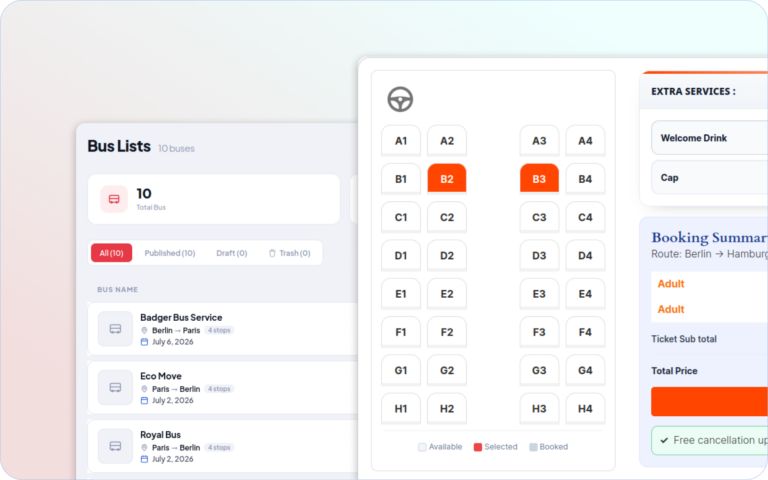Pick seat D3
Screen dimensions: 768x480
click(x=539, y=255)
